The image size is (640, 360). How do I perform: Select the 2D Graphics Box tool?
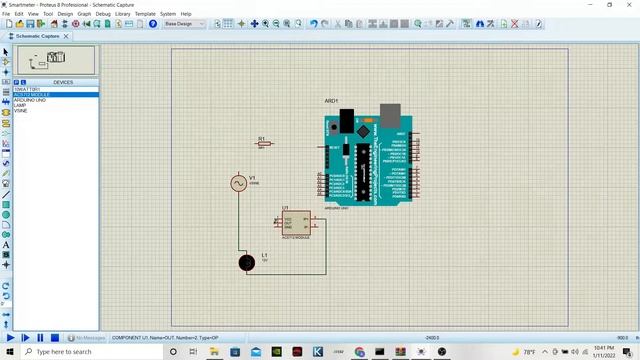(6, 205)
